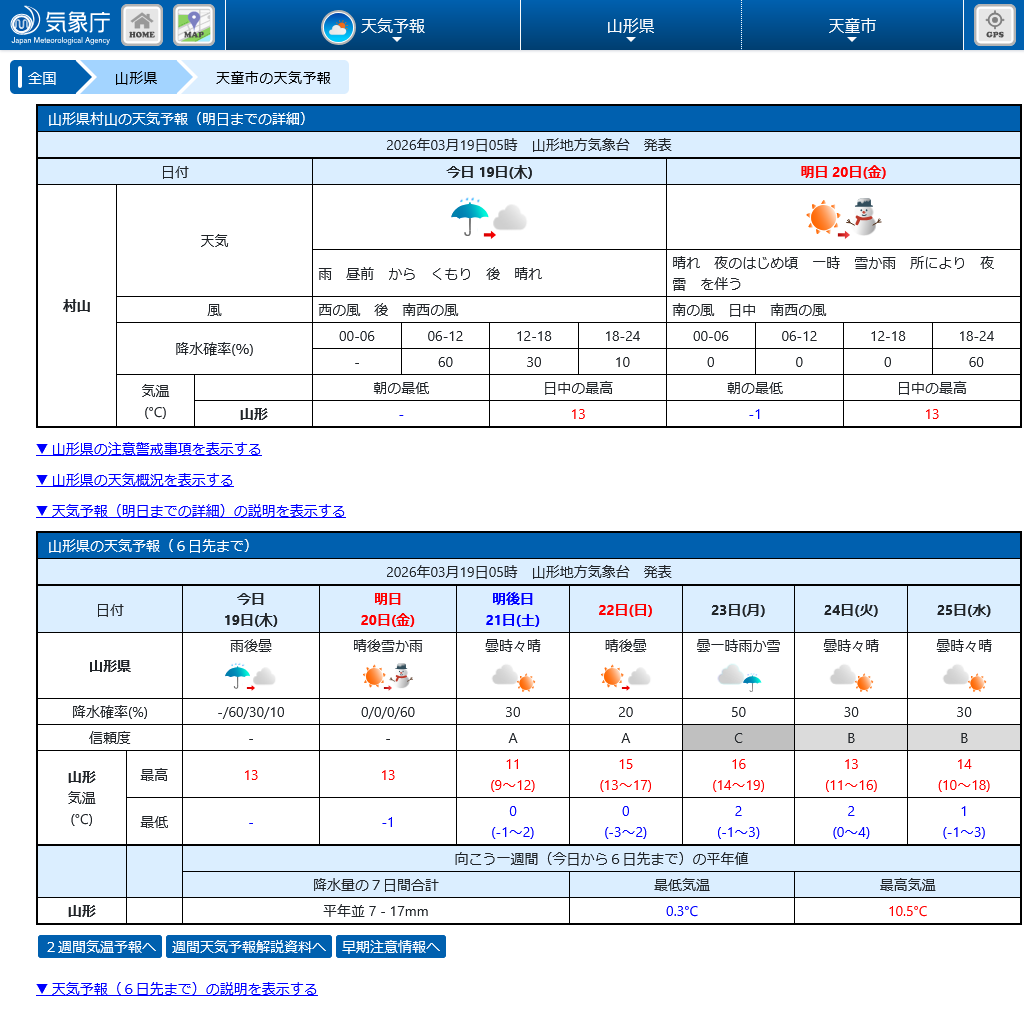Select the 山形県 breadcrumb
Screen dimensions: 1024x1024
[136, 78]
